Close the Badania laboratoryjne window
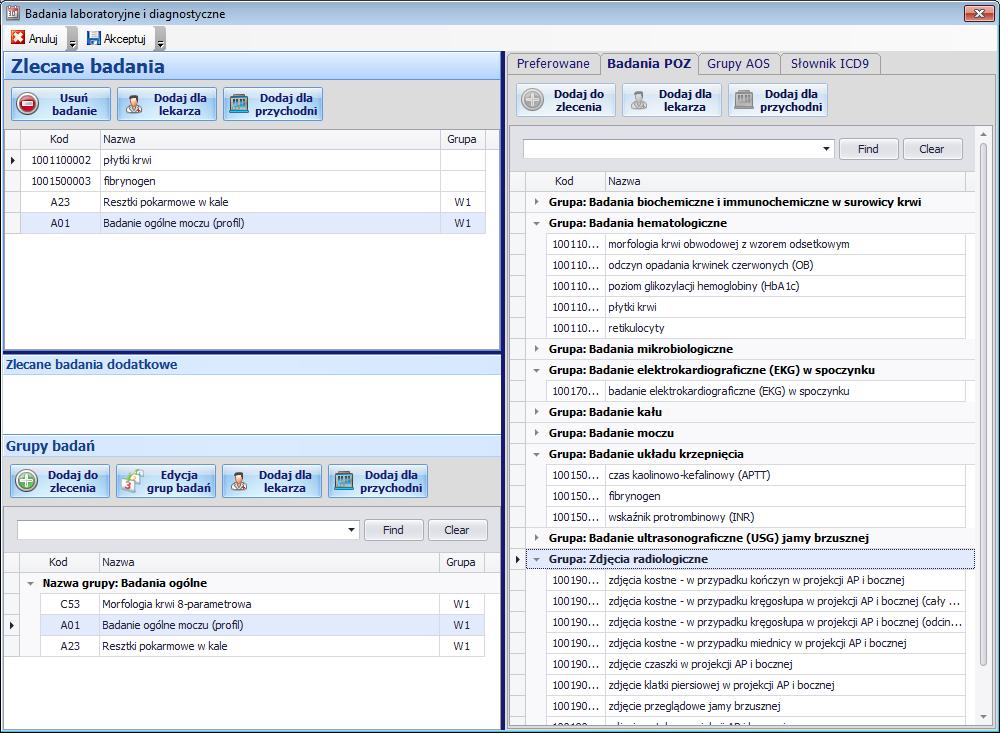 (x=978, y=13)
